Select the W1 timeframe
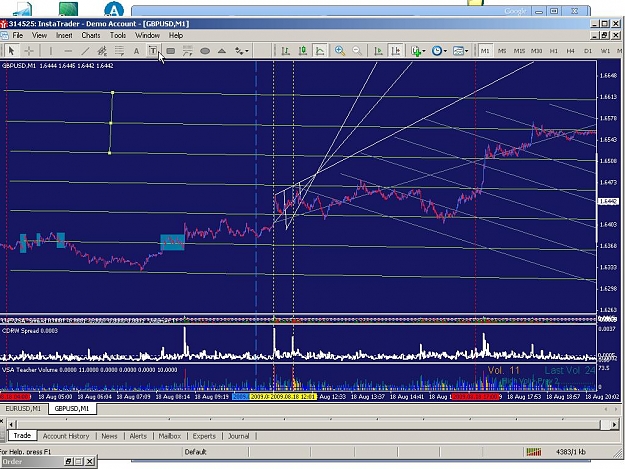Viewport: 625px width, 469px height. point(605,51)
